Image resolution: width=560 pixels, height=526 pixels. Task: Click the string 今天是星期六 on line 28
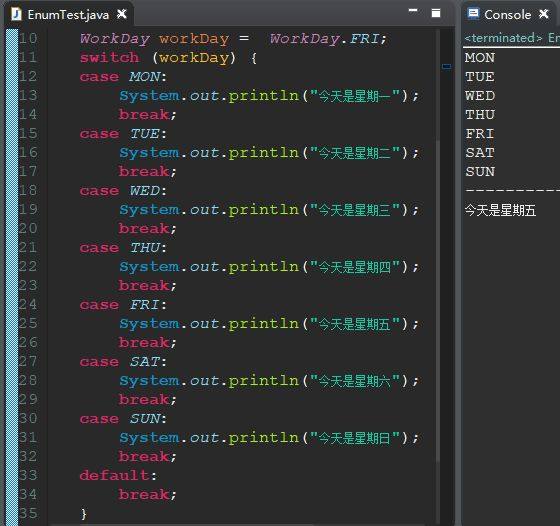coord(355,381)
